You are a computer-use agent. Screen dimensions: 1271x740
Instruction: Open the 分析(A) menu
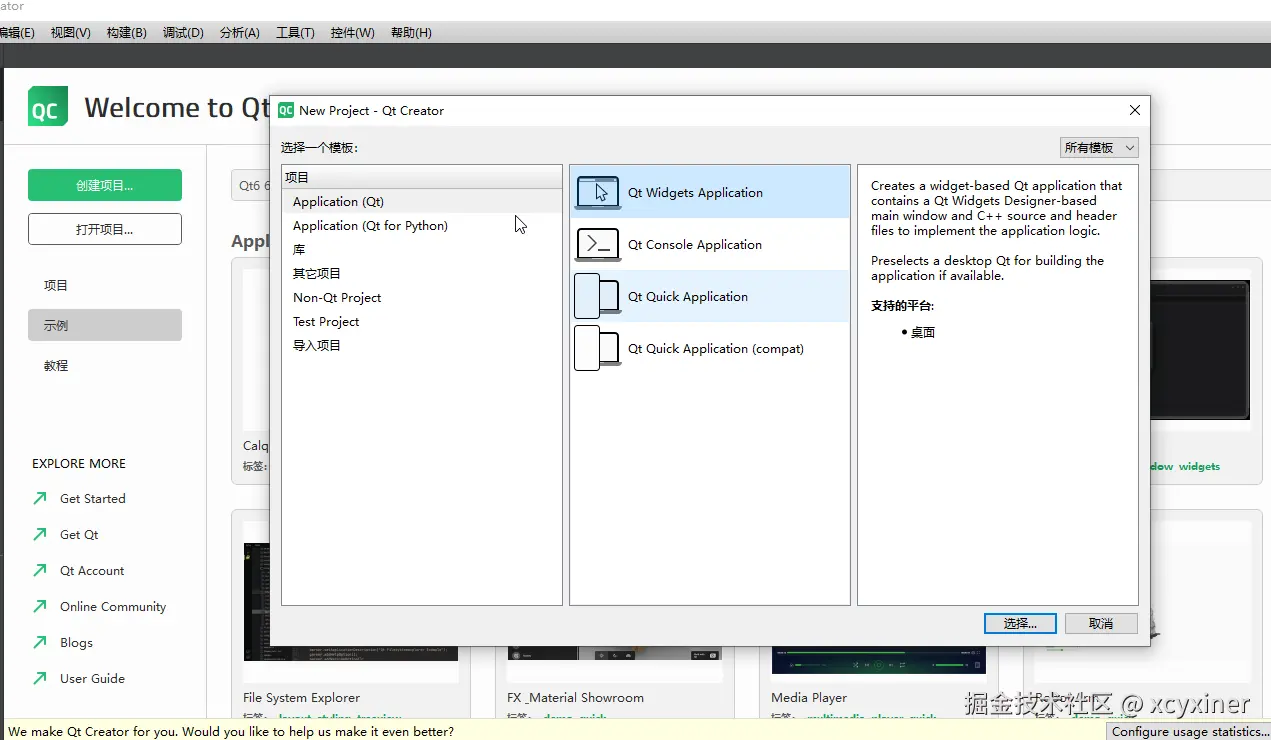239,33
